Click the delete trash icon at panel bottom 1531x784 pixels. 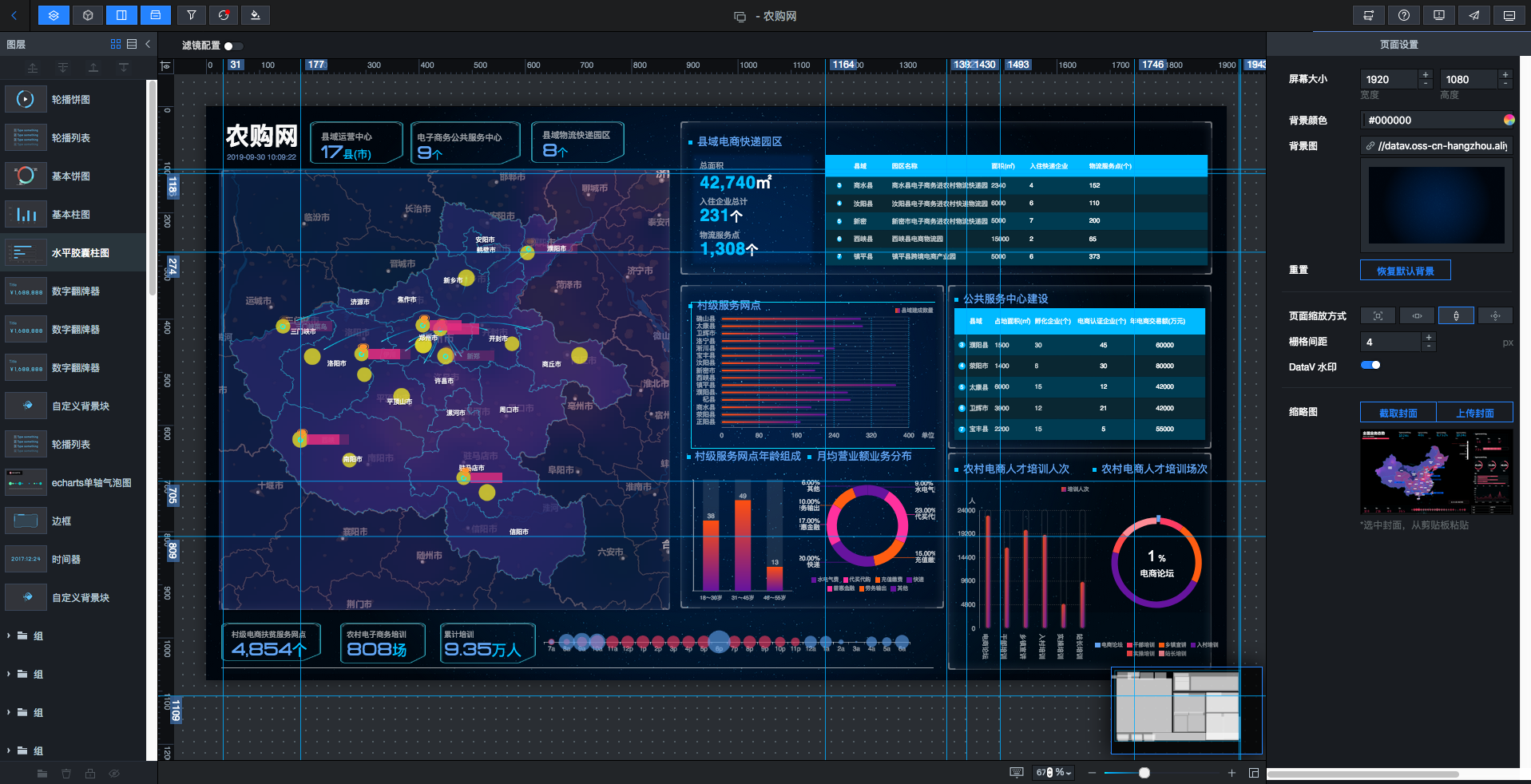click(x=66, y=774)
